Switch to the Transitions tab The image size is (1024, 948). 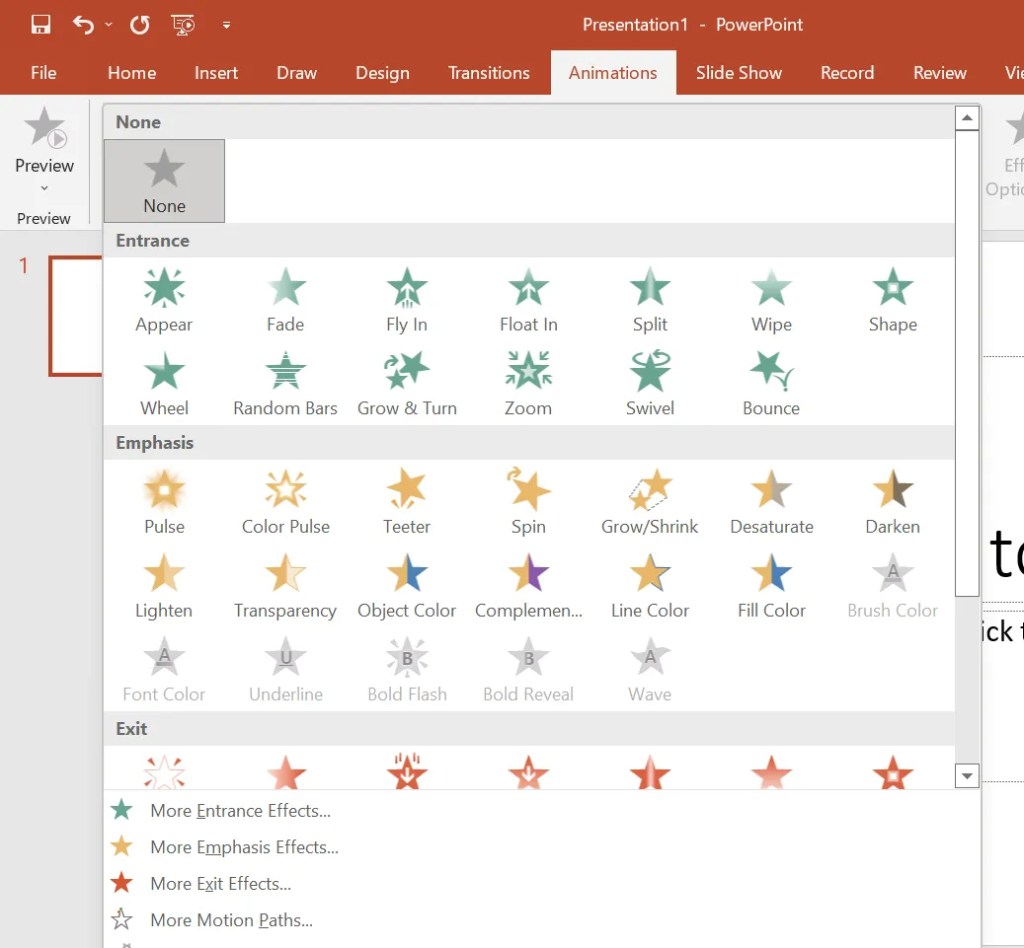488,73
